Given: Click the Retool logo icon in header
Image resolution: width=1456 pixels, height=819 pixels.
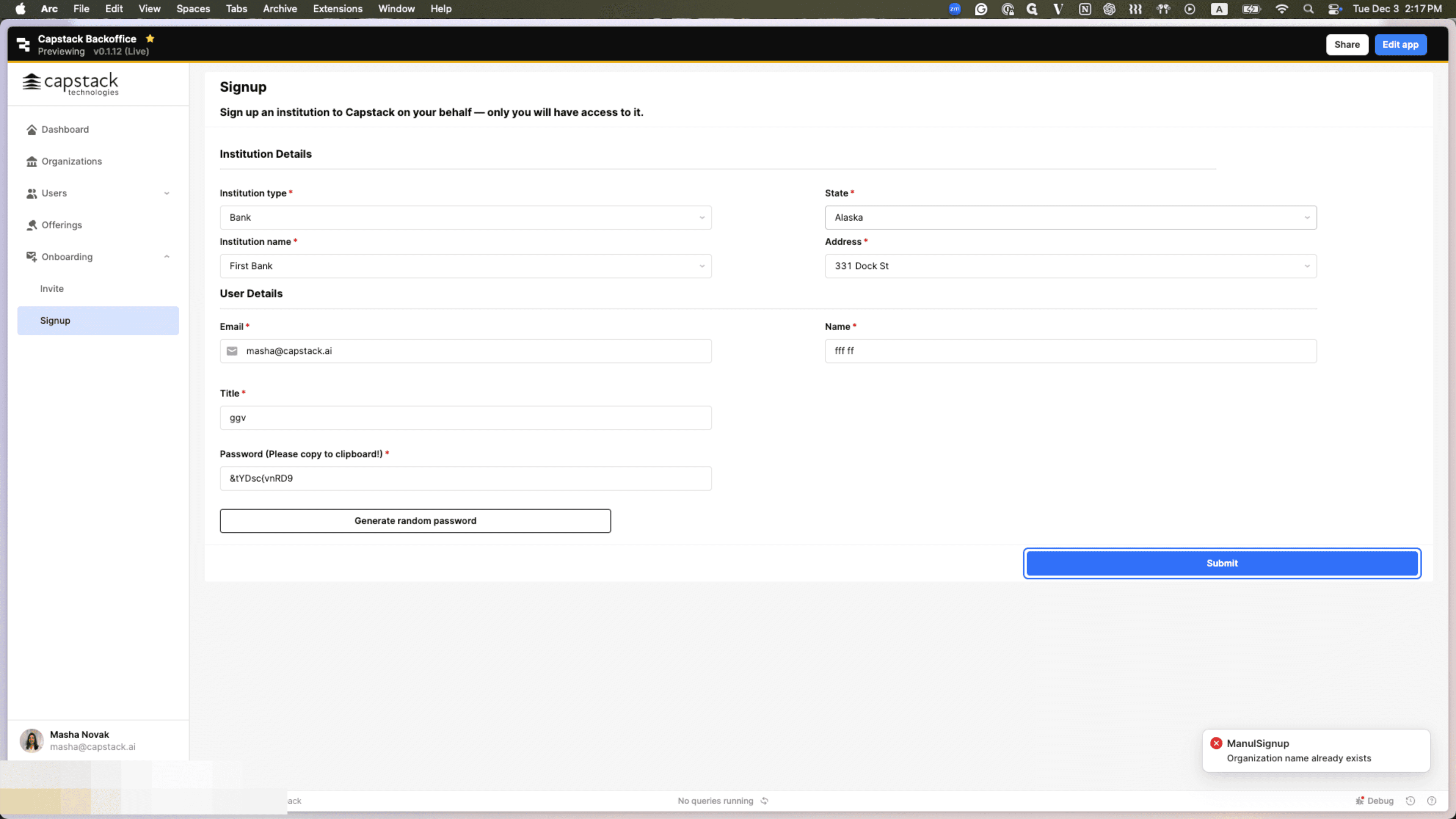Looking at the screenshot, I should tap(23, 44).
